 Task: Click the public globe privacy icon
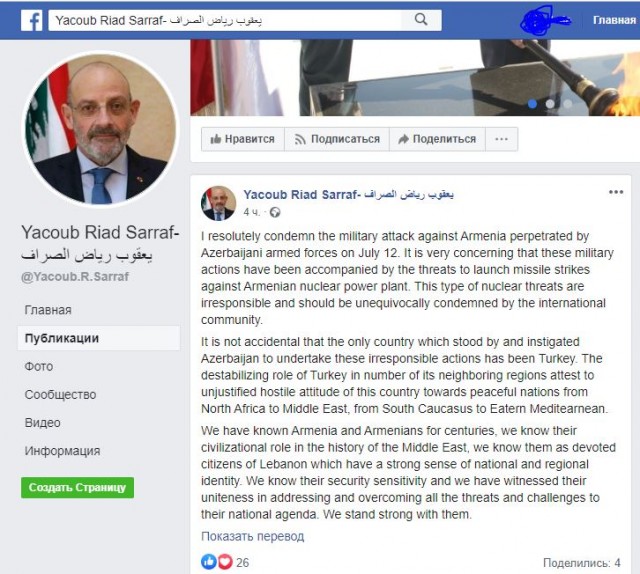[x=275, y=212]
